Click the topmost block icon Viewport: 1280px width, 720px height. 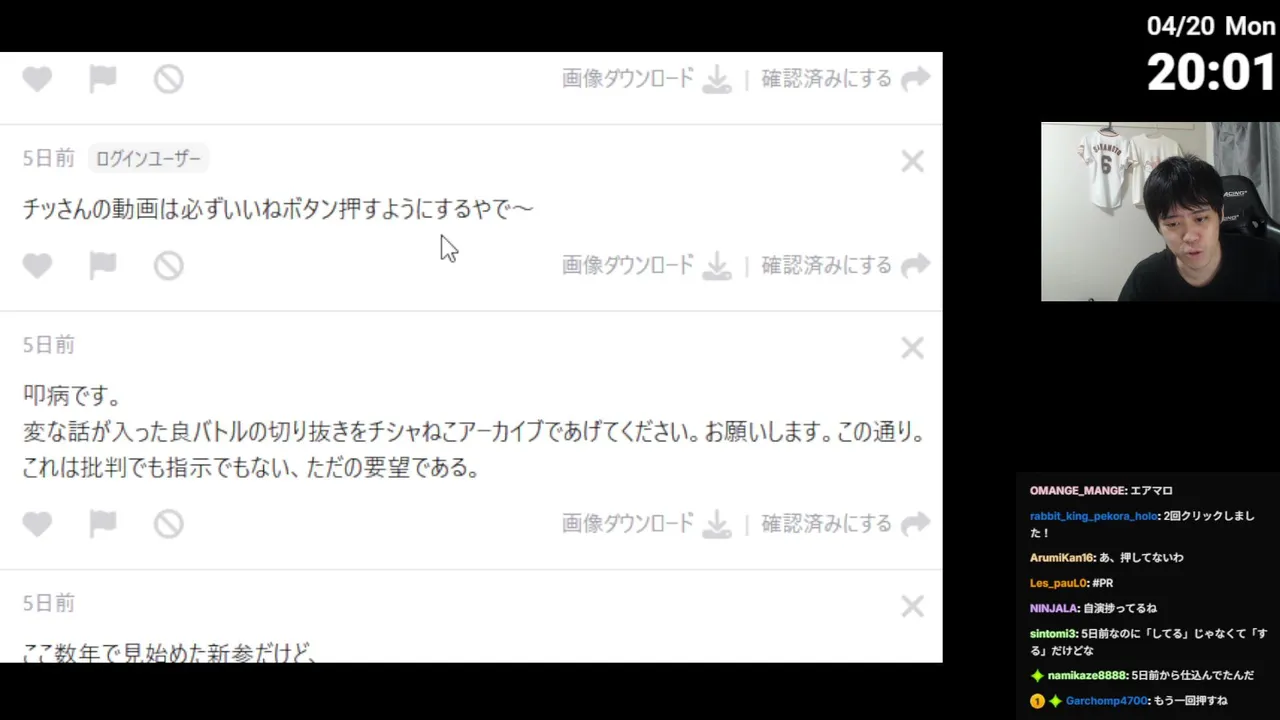click(x=168, y=79)
